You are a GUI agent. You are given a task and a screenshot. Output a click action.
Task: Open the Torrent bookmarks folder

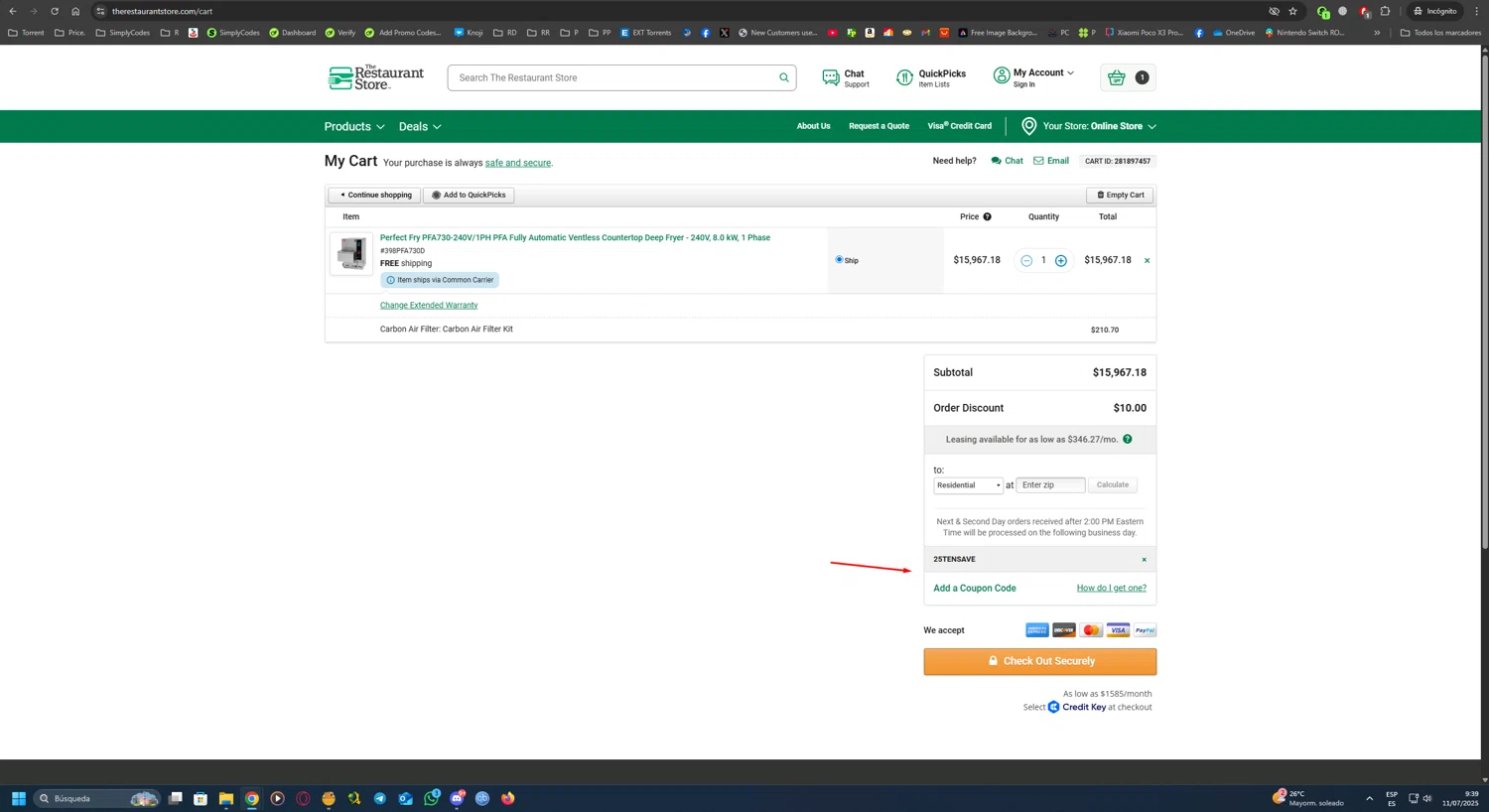pos(26,33)
